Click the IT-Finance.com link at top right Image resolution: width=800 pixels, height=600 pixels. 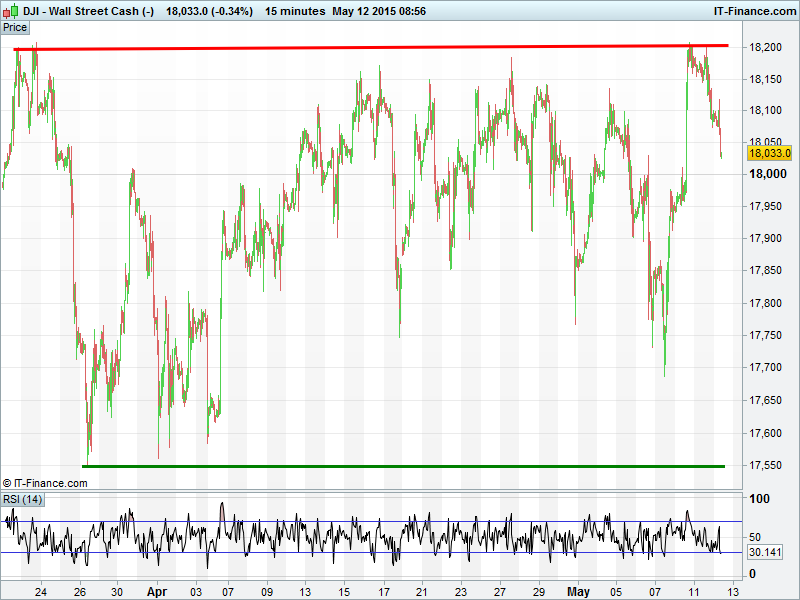[x=752, y=11]
